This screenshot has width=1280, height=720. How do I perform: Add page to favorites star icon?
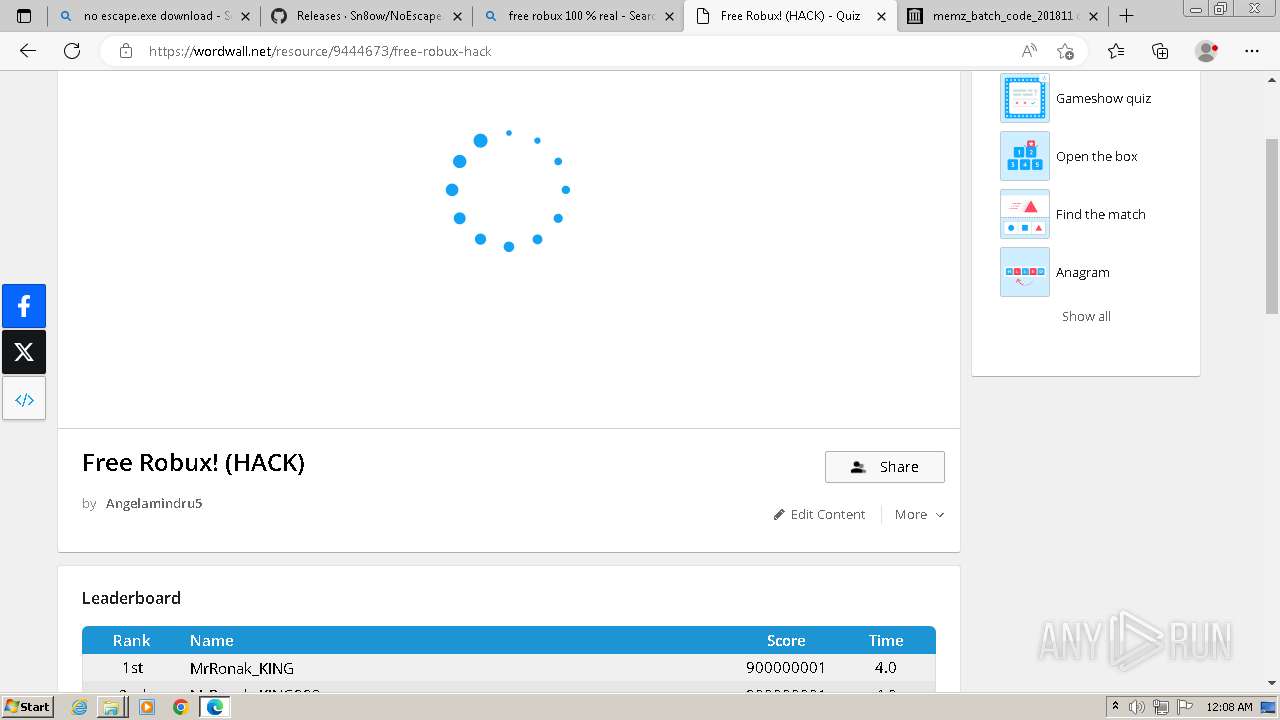pyautogui.click(x=1065, y=51)
